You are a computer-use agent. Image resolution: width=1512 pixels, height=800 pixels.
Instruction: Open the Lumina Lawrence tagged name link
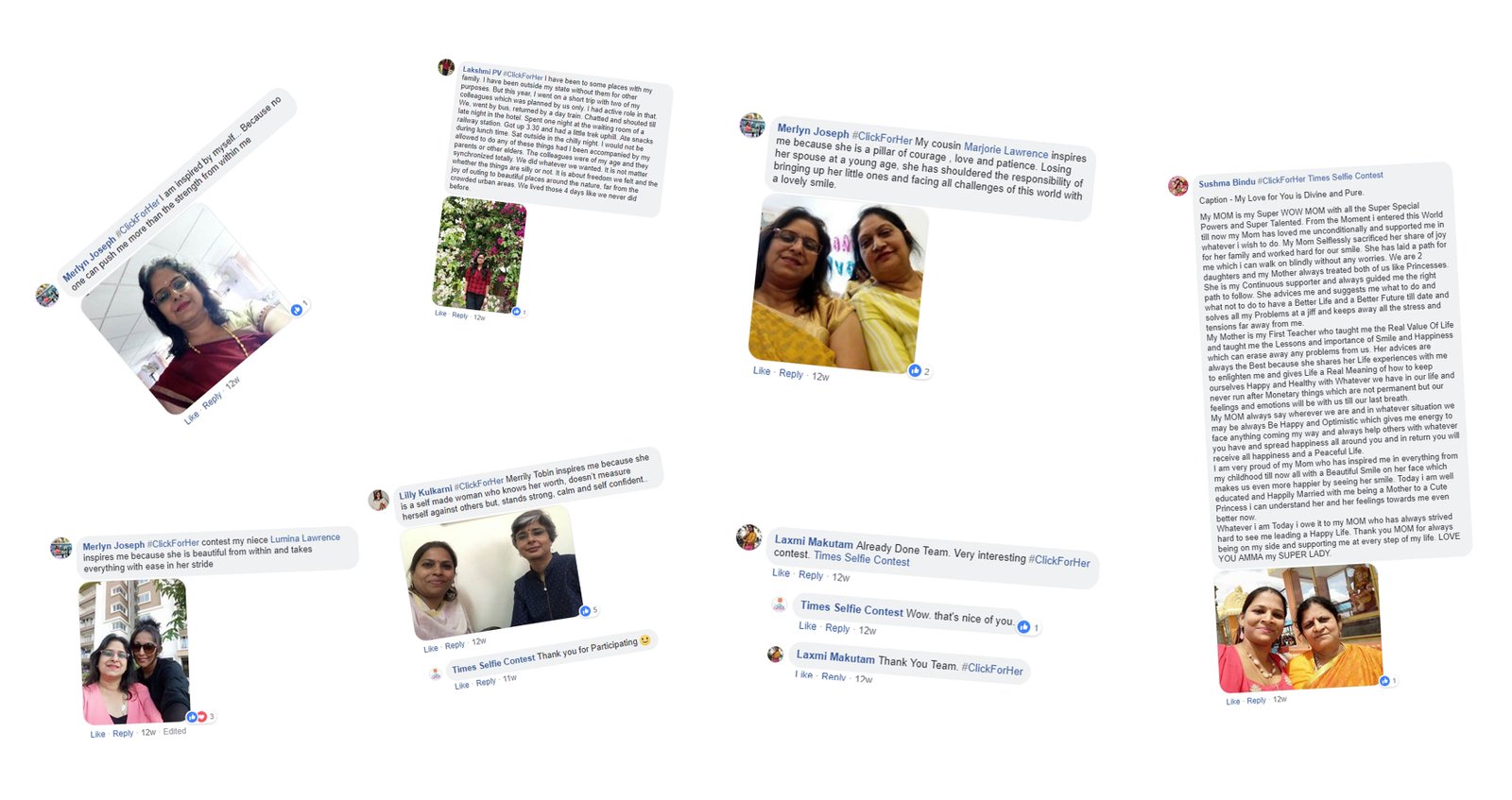click(305, 538)
